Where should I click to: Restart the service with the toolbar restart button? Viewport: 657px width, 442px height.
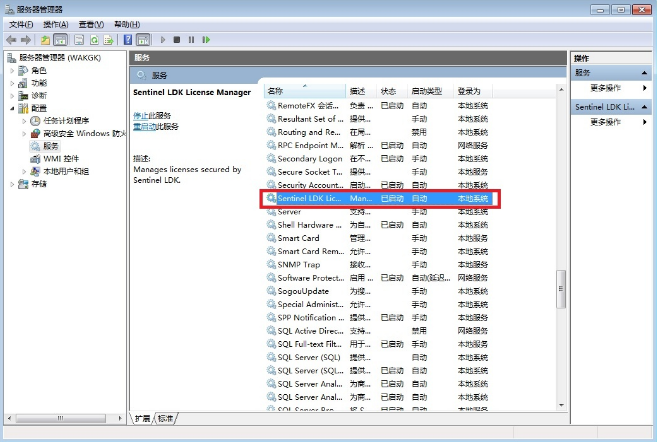click(x=206, y=40)
